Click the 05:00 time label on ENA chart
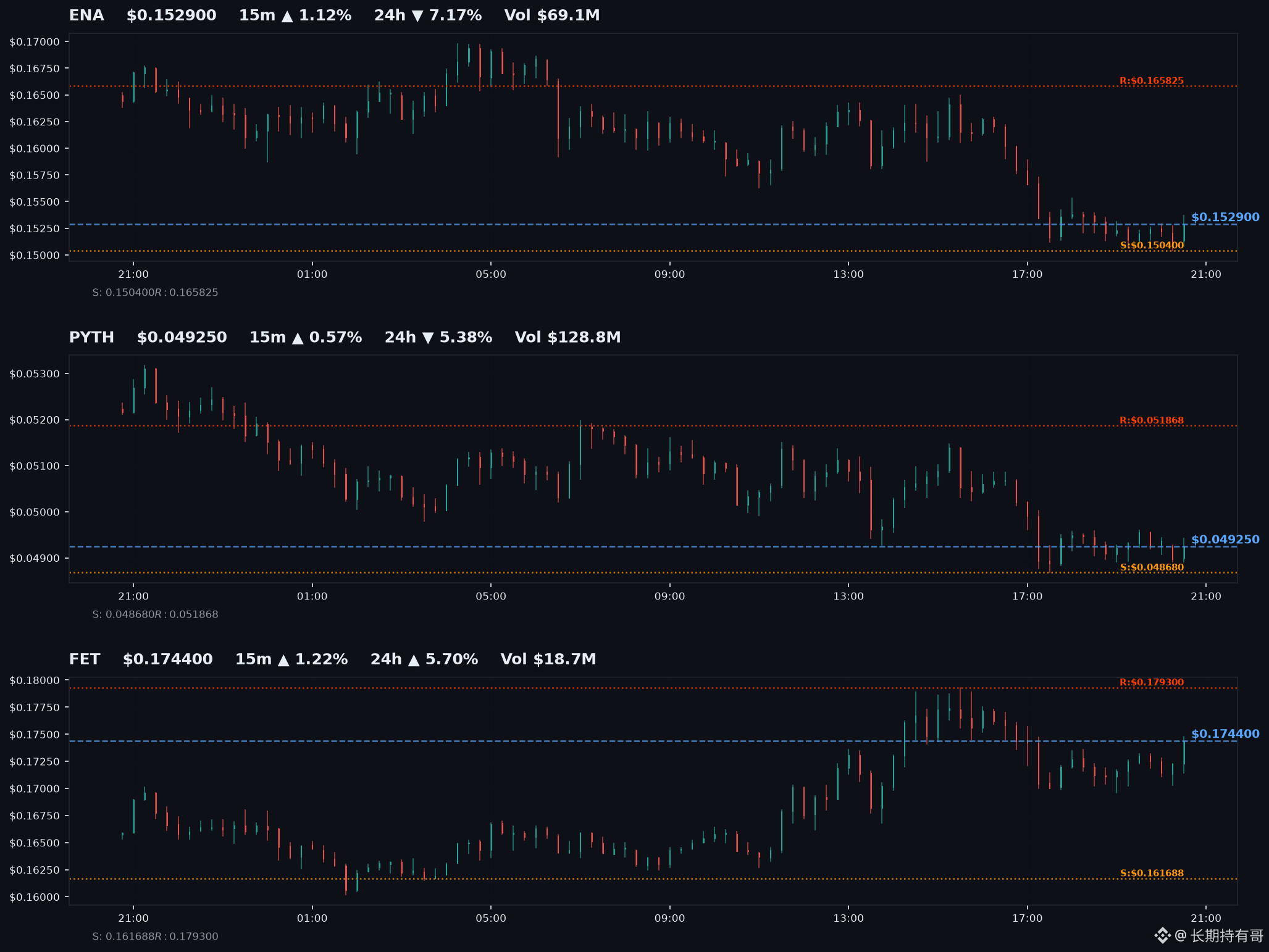Screen dimensions: 1269x952 [x=491, y=274]
